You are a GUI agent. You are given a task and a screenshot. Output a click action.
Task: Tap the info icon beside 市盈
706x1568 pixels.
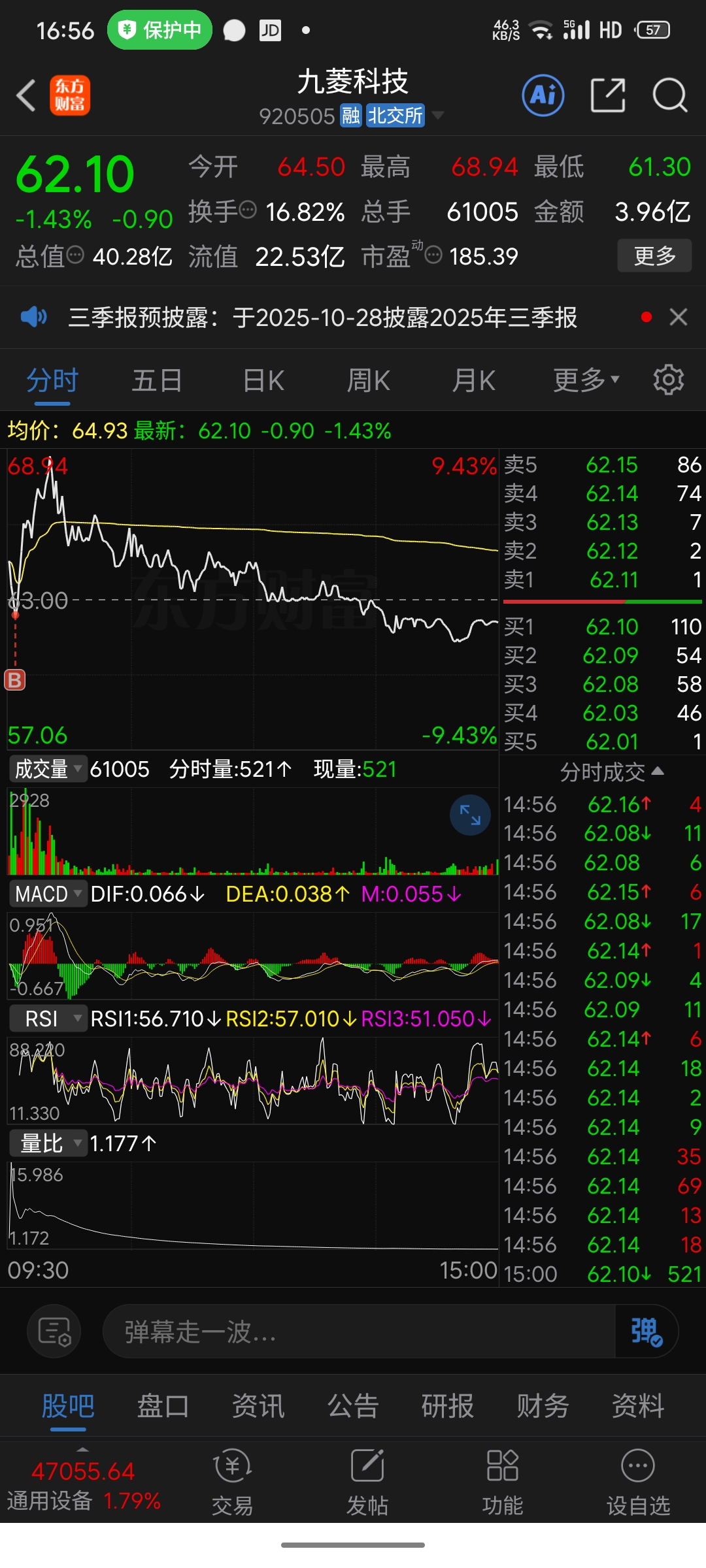point(433,255)
